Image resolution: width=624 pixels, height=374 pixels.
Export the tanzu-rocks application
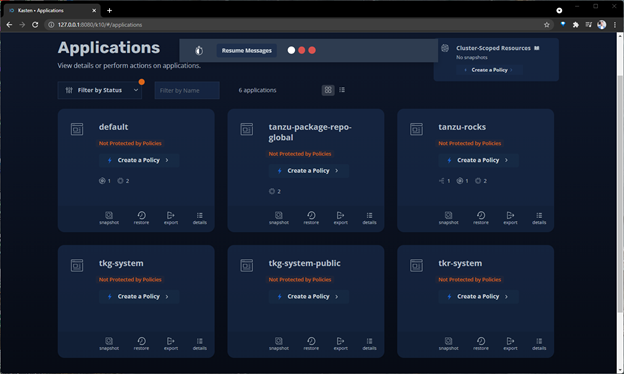(510, 218)
